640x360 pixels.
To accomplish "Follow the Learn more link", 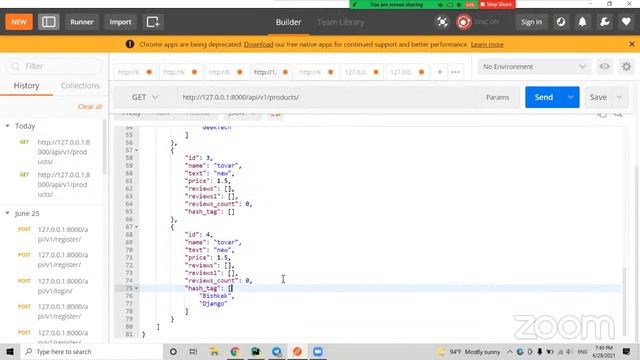I will (x=487, y=44).
